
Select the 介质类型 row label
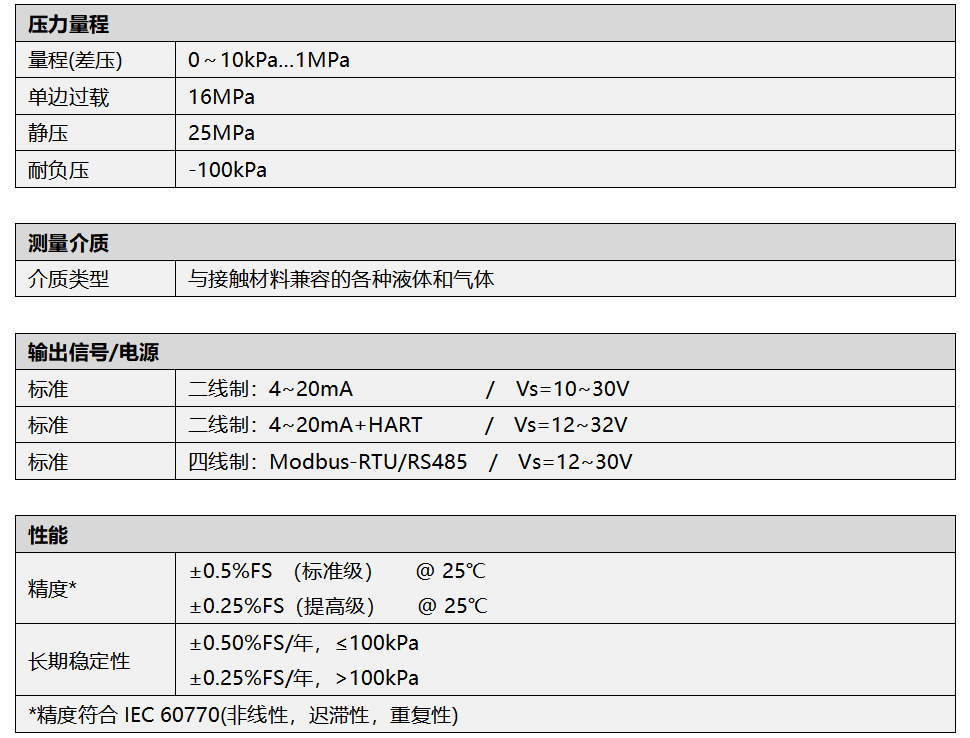click(x=68, y=280)
